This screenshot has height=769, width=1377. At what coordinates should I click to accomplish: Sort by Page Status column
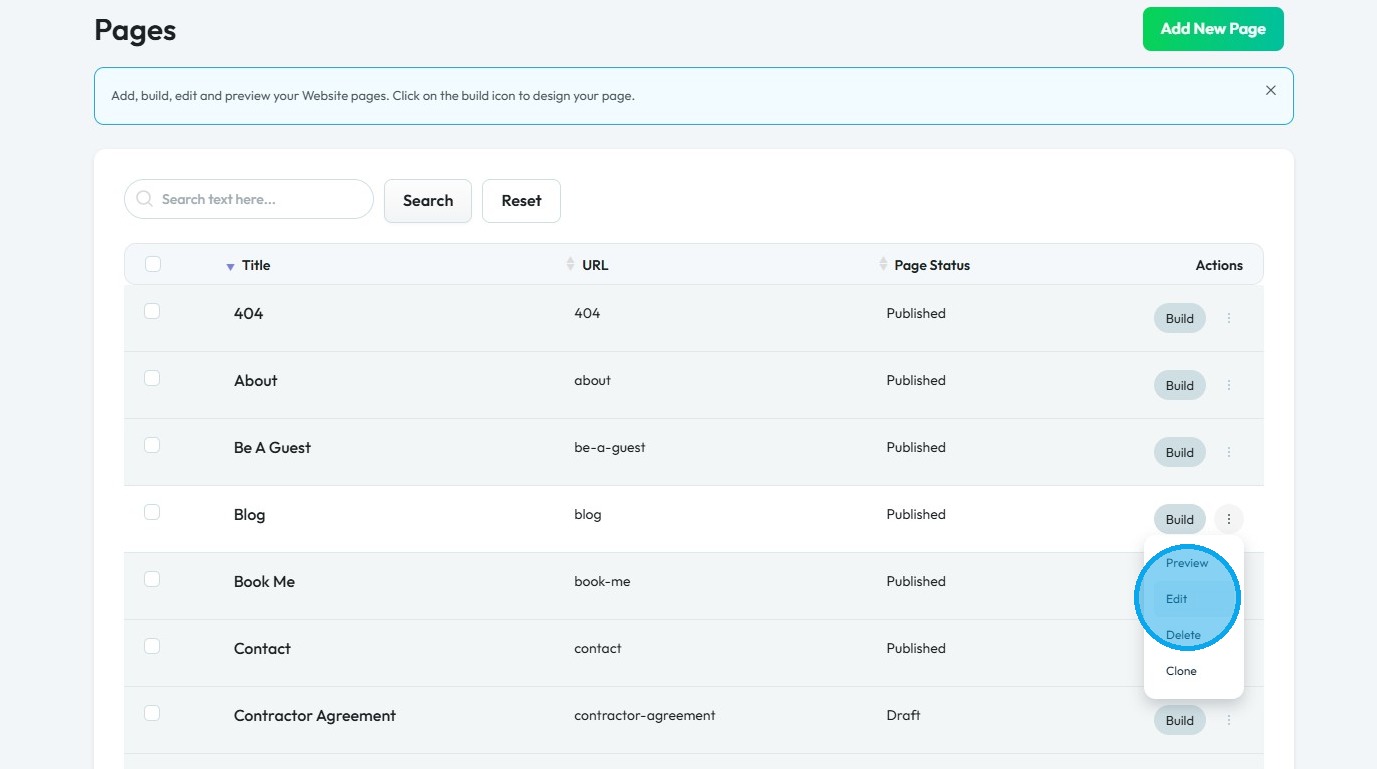pos(883,264)
